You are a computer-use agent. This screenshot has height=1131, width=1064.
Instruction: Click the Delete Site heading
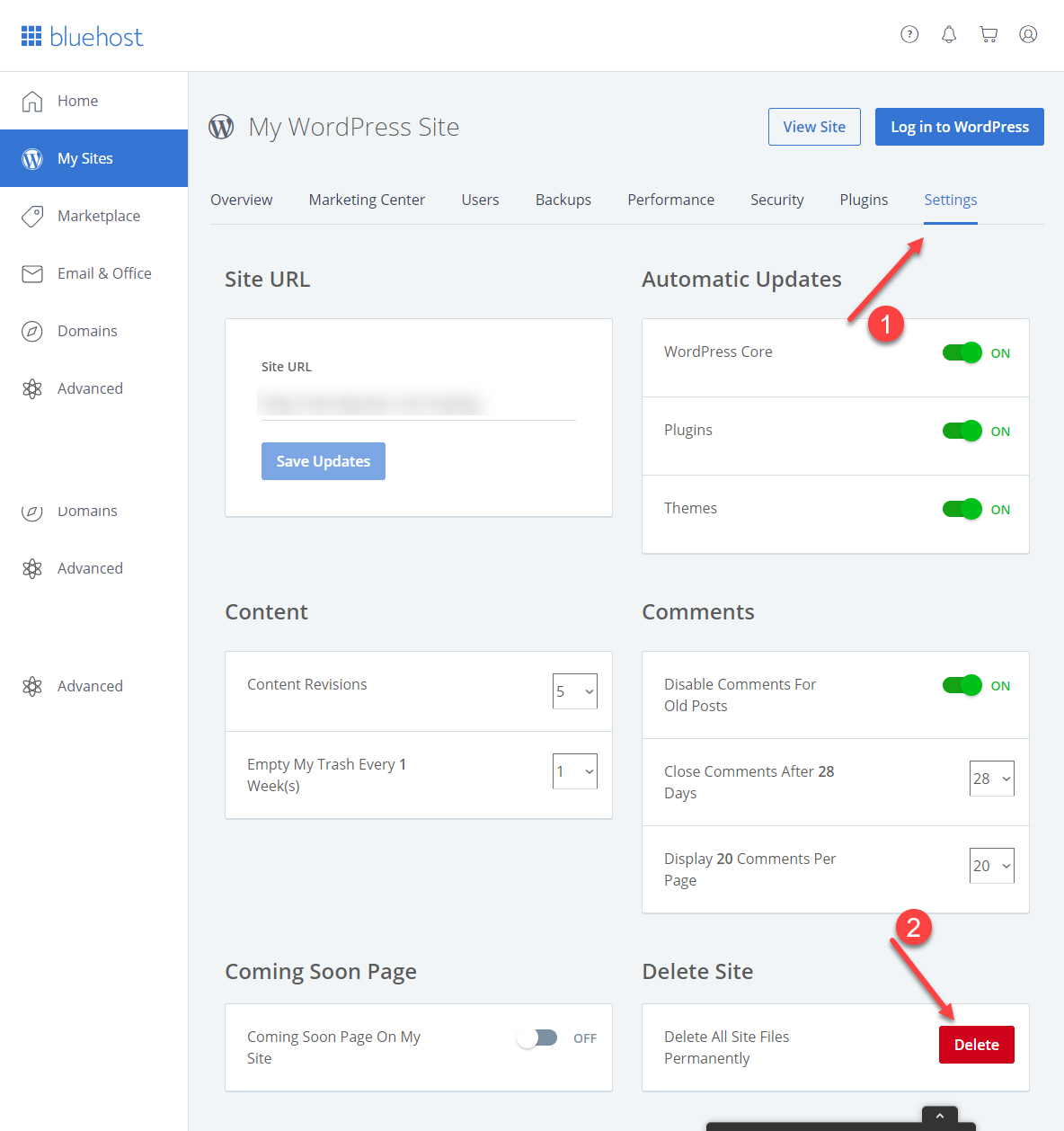697,972
